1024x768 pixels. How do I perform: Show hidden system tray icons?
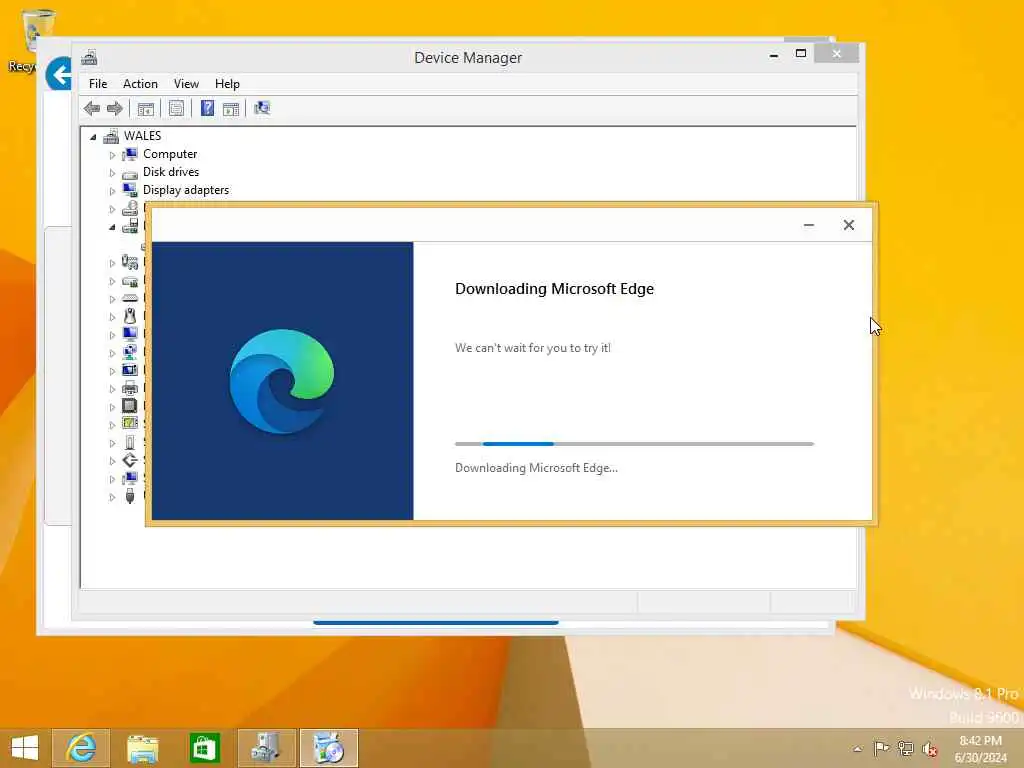pyautogui.click(x=857, y=748)
